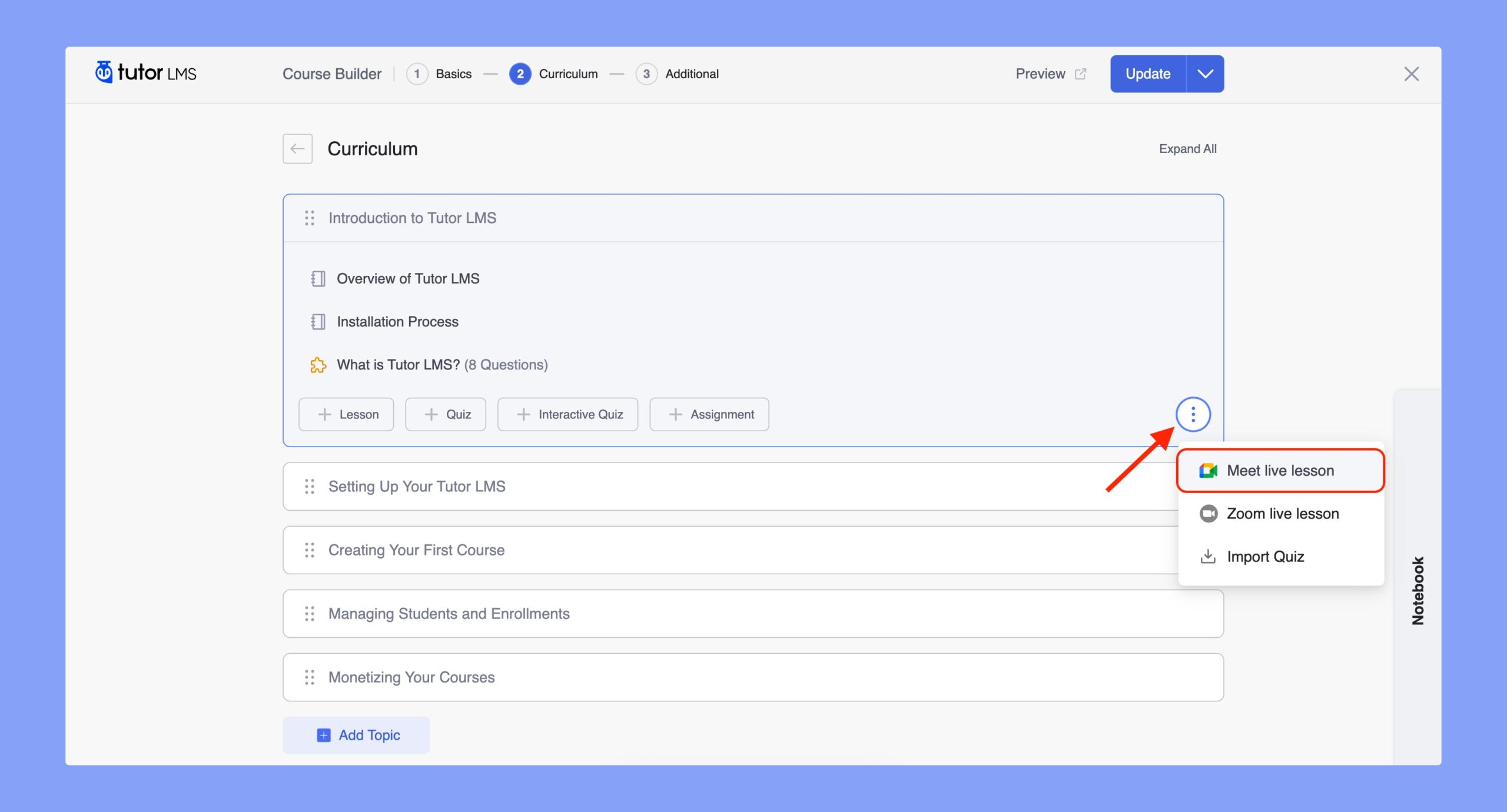This screenshot has height=812, width=1507.
Task: Click the quiz icon for What is Tutor LMS
Action: pos(318,364)
